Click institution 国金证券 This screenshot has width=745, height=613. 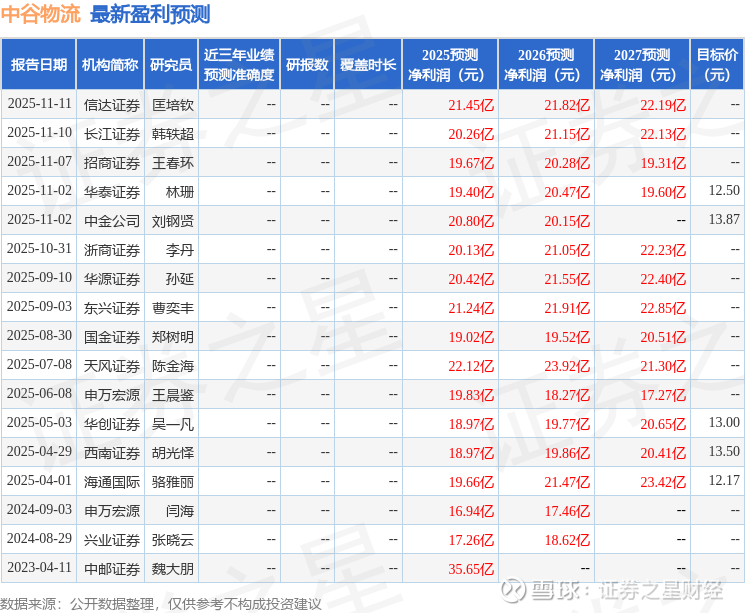[x=112, y=337]
